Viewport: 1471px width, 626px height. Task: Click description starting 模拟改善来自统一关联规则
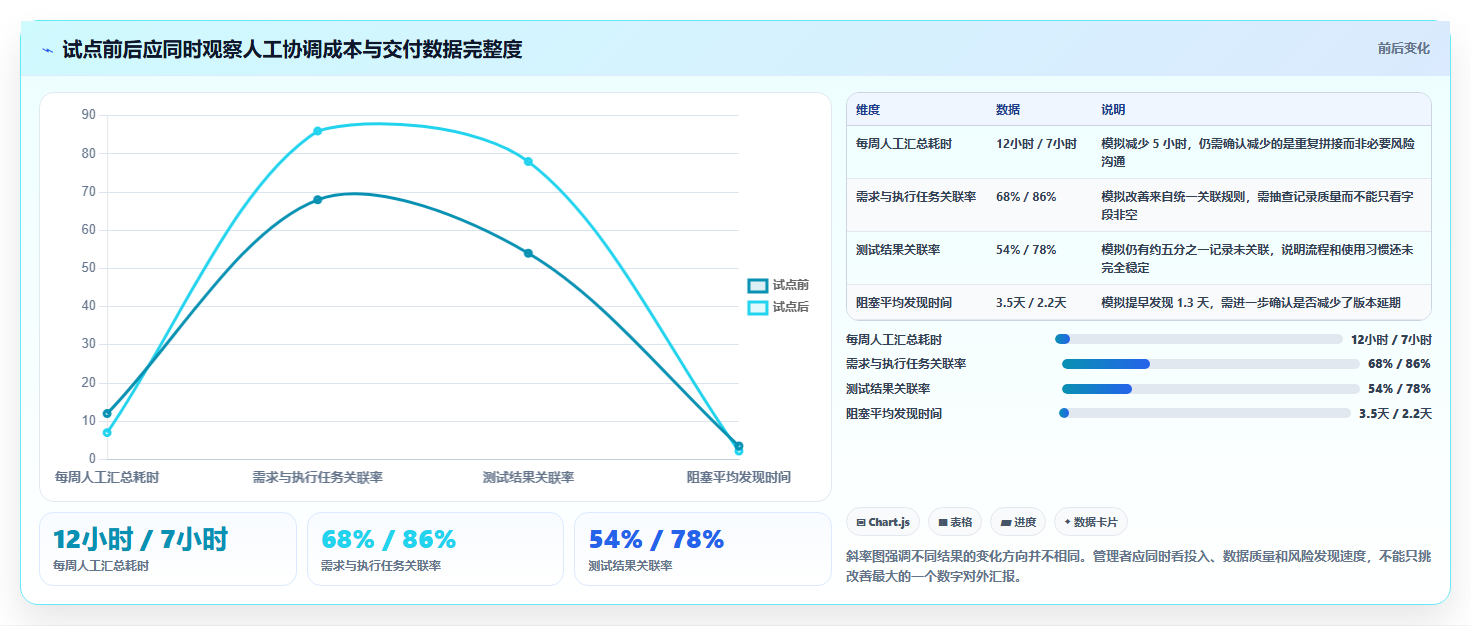point(1258,206)
